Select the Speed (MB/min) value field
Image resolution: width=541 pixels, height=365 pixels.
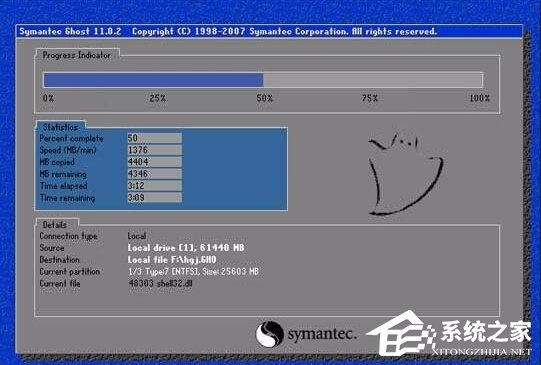tap(155, 150)
